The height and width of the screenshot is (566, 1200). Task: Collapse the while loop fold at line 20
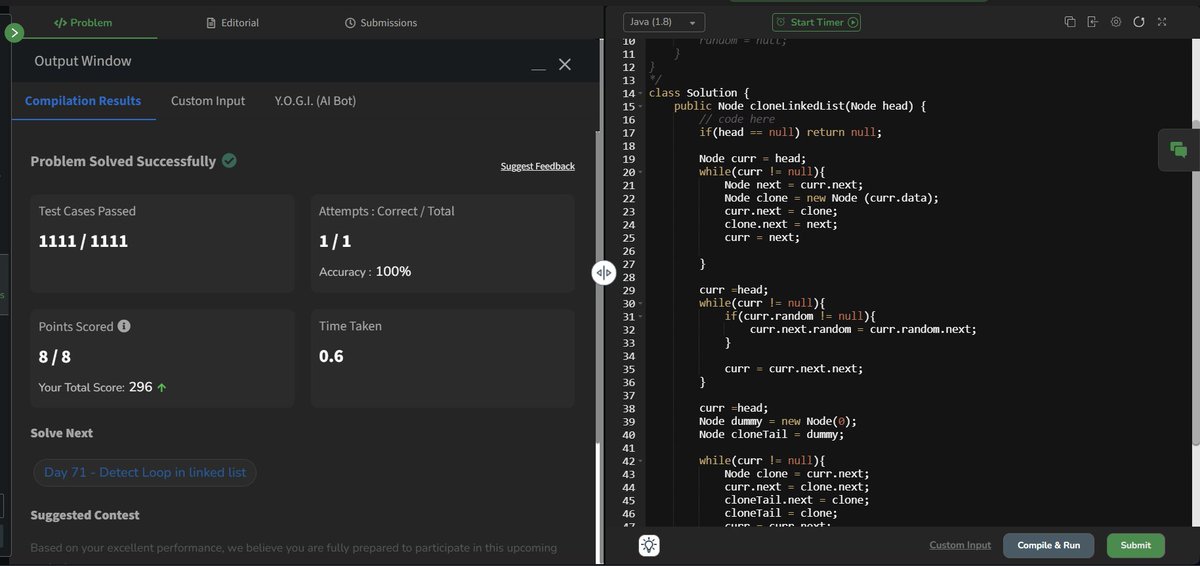click(x=640, y=171)
